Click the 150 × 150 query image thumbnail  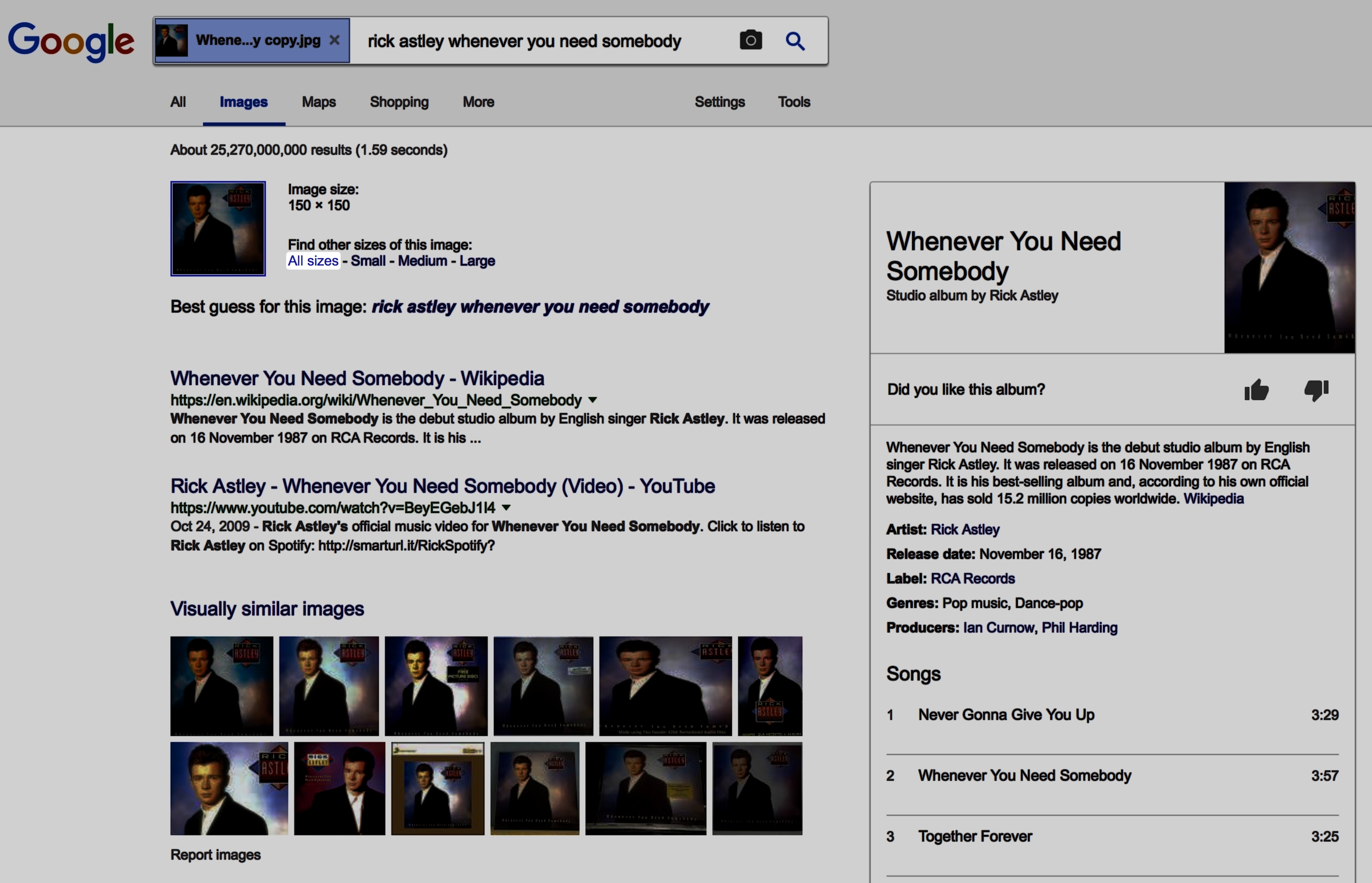pyautogui.click(x=218, y=229)
